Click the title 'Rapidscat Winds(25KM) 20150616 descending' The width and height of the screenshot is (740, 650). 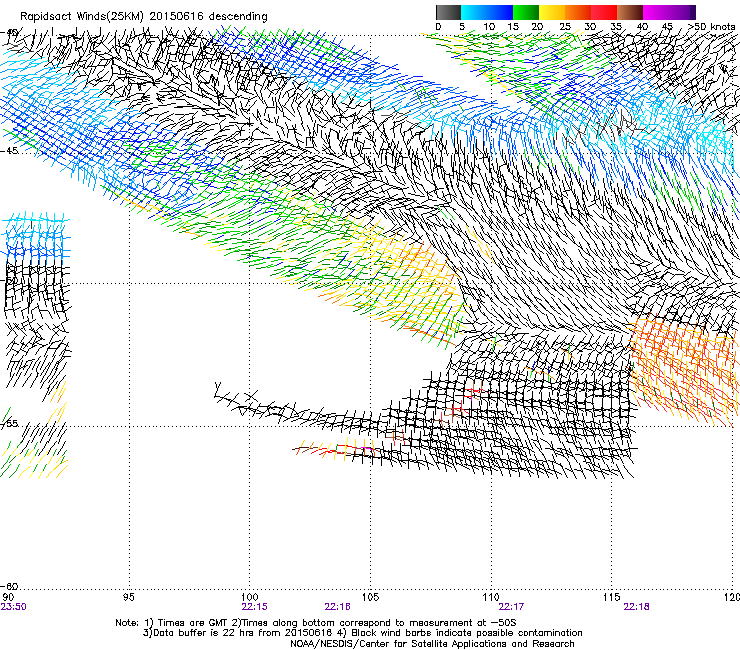pos(144,17)
